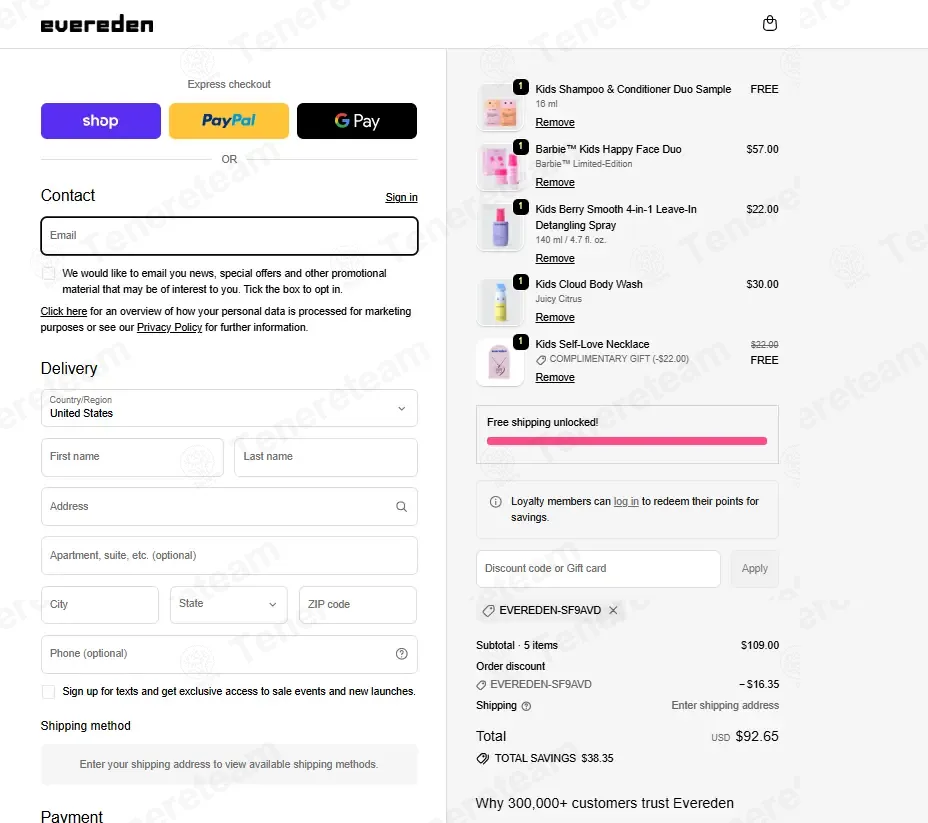Click the Barbie Kids Happy Face Duo thumbnail

[x=500, y=167]
